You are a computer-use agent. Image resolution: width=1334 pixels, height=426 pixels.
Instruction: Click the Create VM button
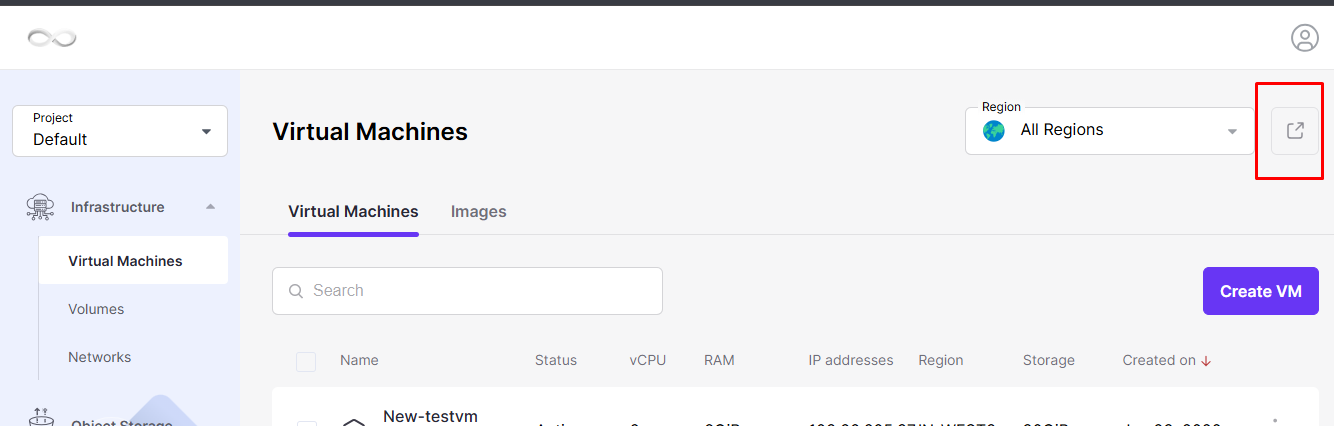pyautogui.click(x=1261, y=291)
